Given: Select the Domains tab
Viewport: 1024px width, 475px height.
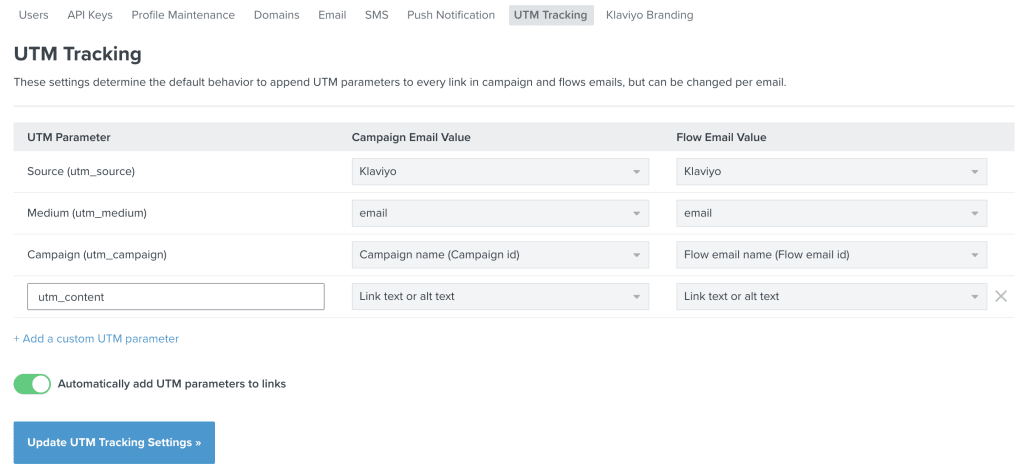Looking at the screenshot, I should pyautogui.click(x=277, y=15).
